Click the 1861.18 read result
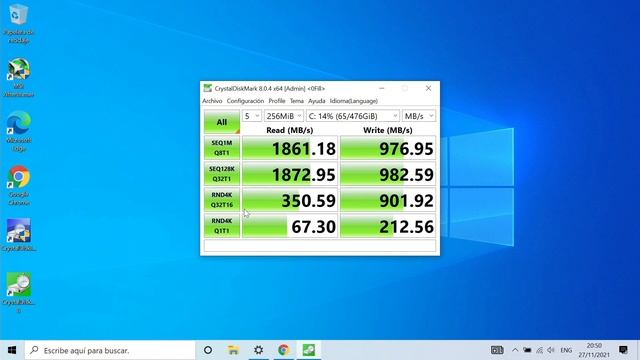The height and width of the screenshot is (360, 640). click(x=290, y=148)
